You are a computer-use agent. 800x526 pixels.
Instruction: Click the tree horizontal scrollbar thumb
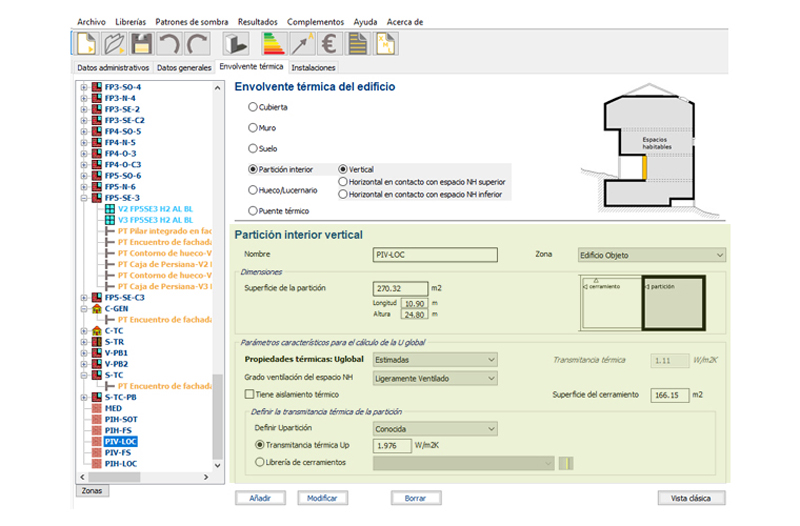click(115, 477)
